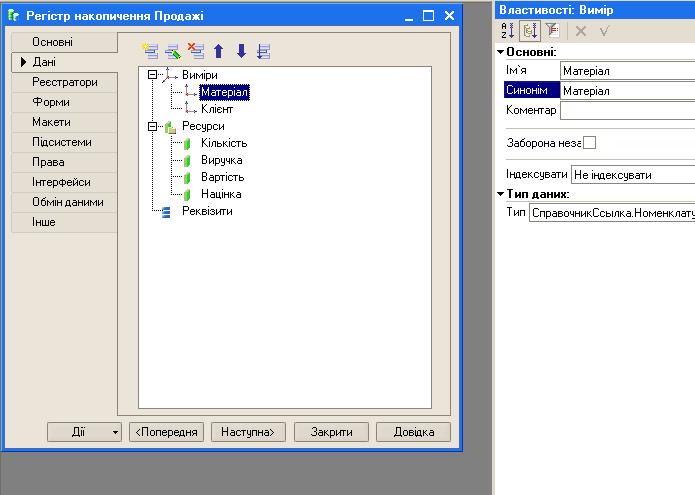Screen dimensions: 695x495
Task: Click the Ім'я input field
Action: pyautogui.click(x=628, y=70)
